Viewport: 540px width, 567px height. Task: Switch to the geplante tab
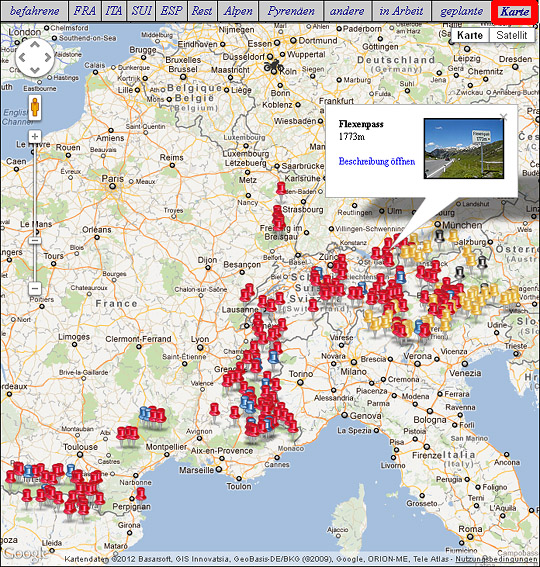tap(462, 11)
